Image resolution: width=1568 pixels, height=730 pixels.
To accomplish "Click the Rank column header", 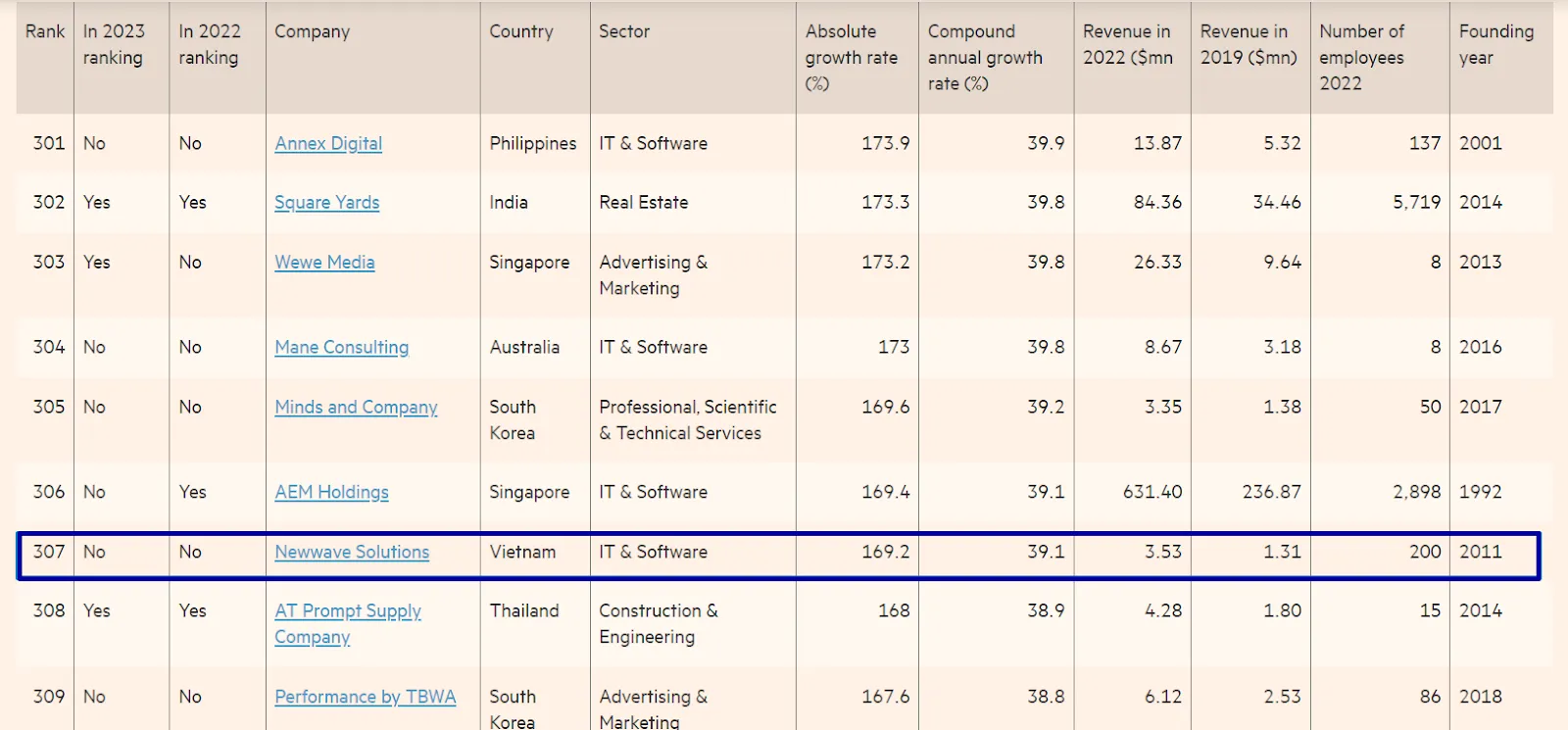I will (45, 31).
